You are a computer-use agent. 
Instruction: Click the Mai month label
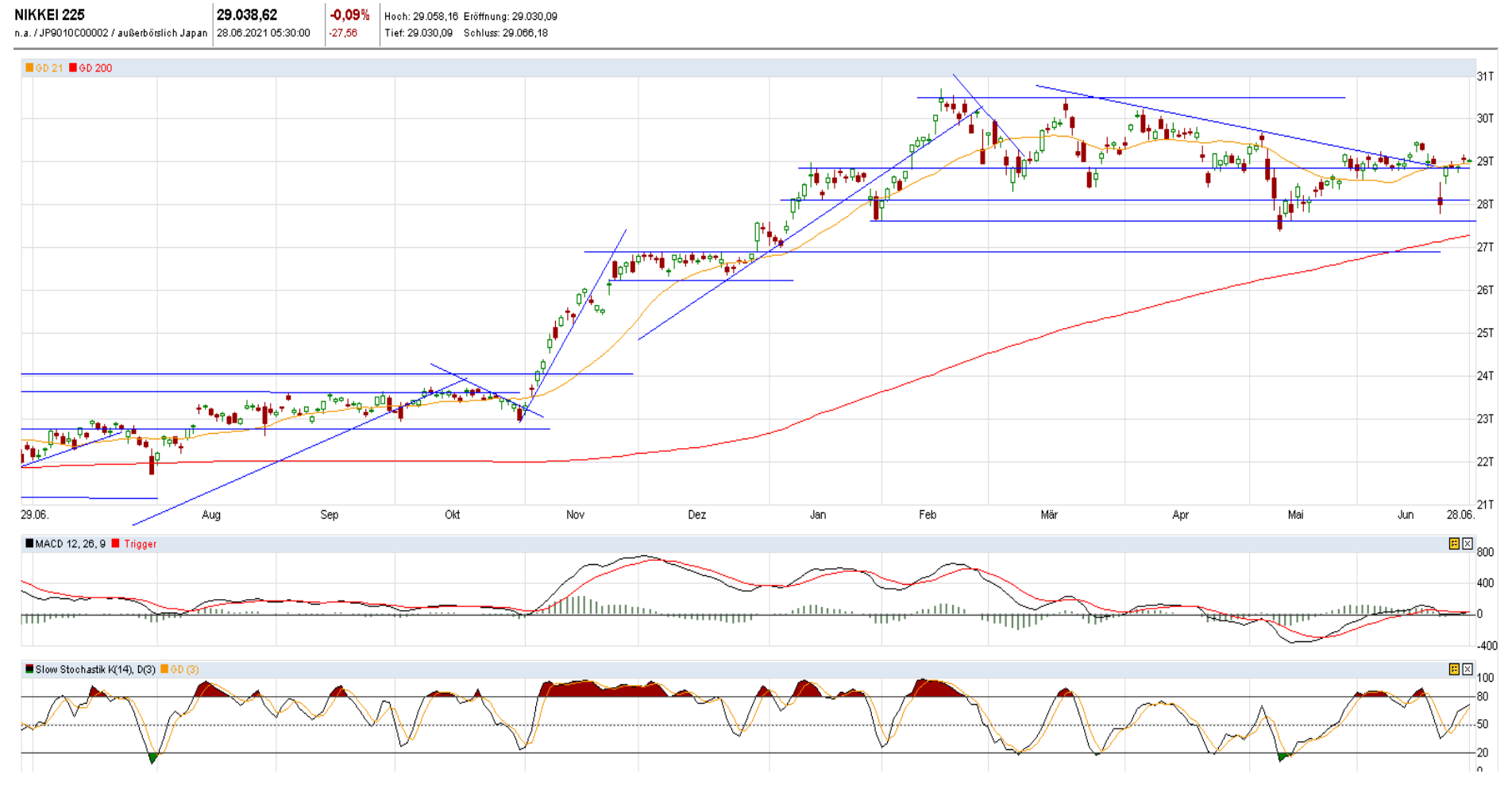coord(1296,515)
